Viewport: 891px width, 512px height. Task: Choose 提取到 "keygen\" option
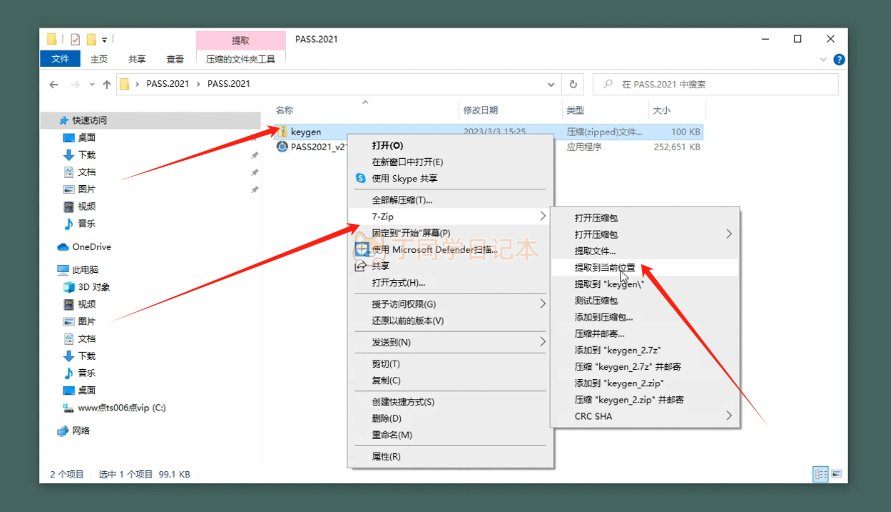646,284
